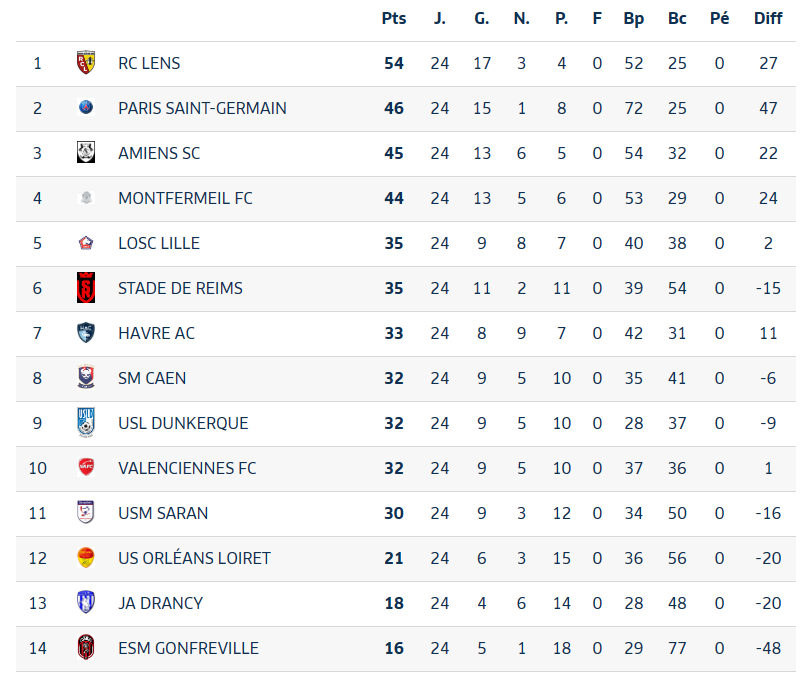The width and height of the screenshot is (806, 684).
Task: Select the PARIS SAINT-GERMAIN team name
Action: (203, 108)
